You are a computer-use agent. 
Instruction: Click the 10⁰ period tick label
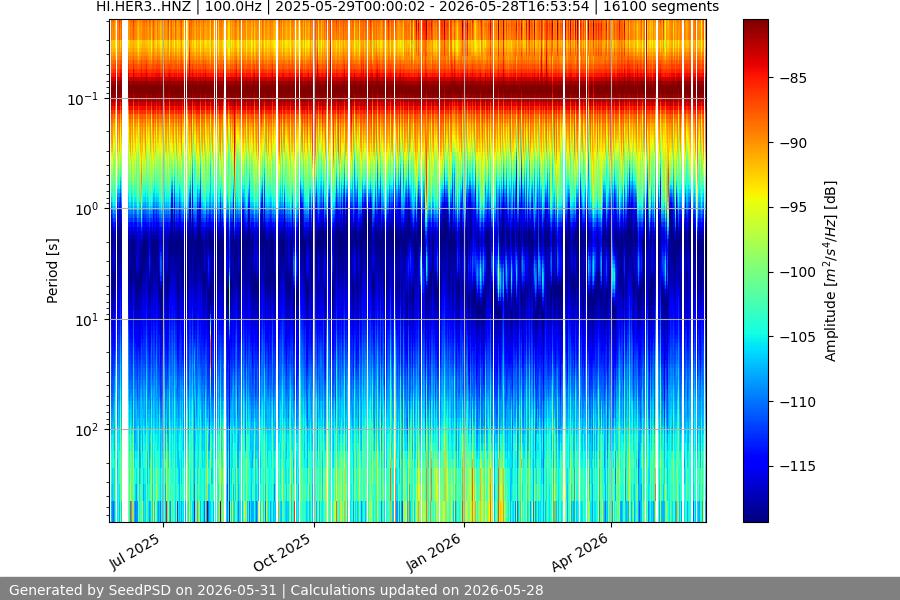pos(86,209)
